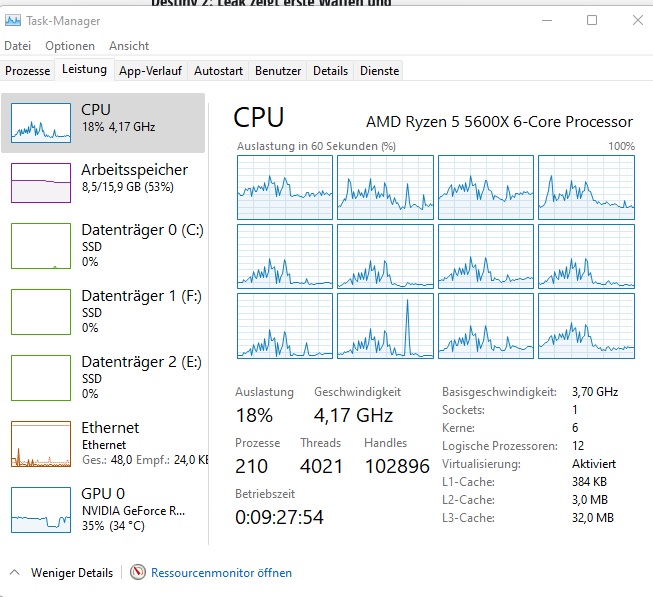This screenshot has width=653, height=597.
Task: Open the Autostart tab
Action: click(x=218, y=71)
